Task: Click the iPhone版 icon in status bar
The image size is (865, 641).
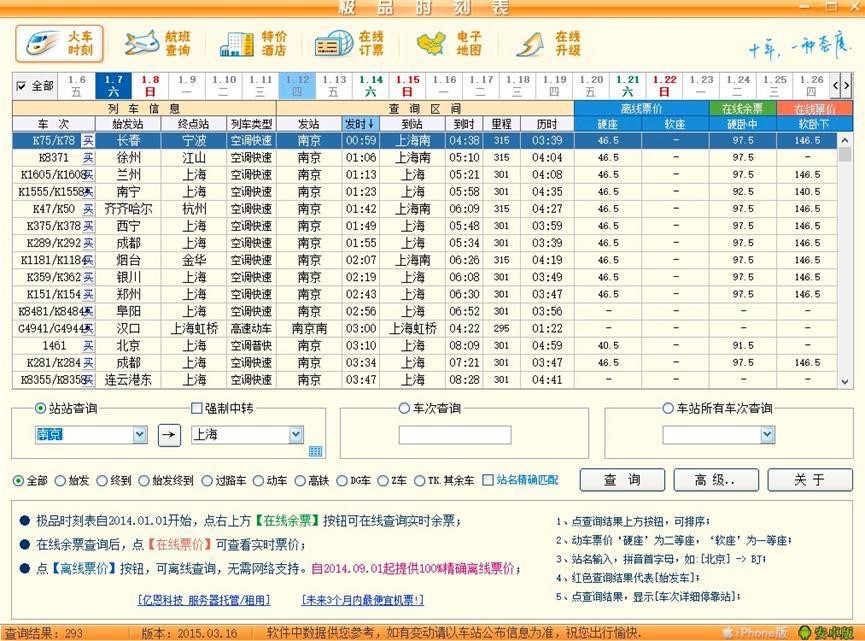Action: coord(756,632)
